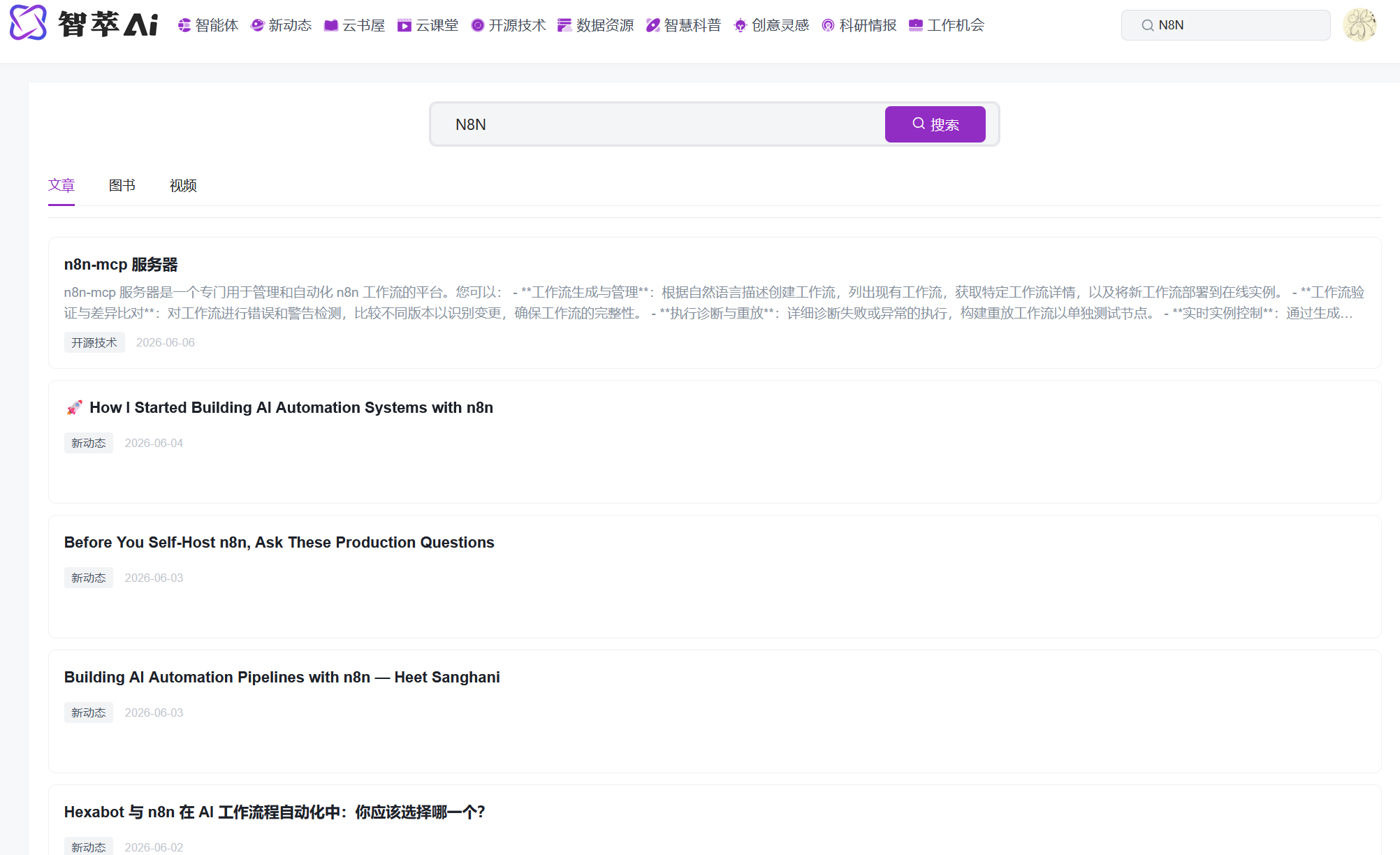
Task: Open 开源技术 menu item
Action: 509,25
